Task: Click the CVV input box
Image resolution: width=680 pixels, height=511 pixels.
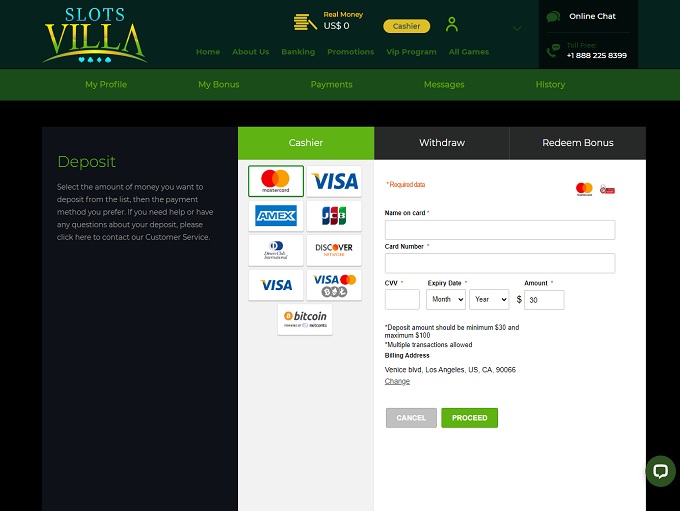Action: [x=402, y=299]
